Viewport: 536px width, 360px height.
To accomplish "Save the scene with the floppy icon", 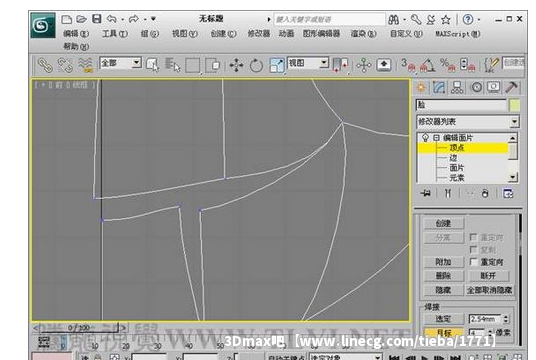I will [97, 19].
